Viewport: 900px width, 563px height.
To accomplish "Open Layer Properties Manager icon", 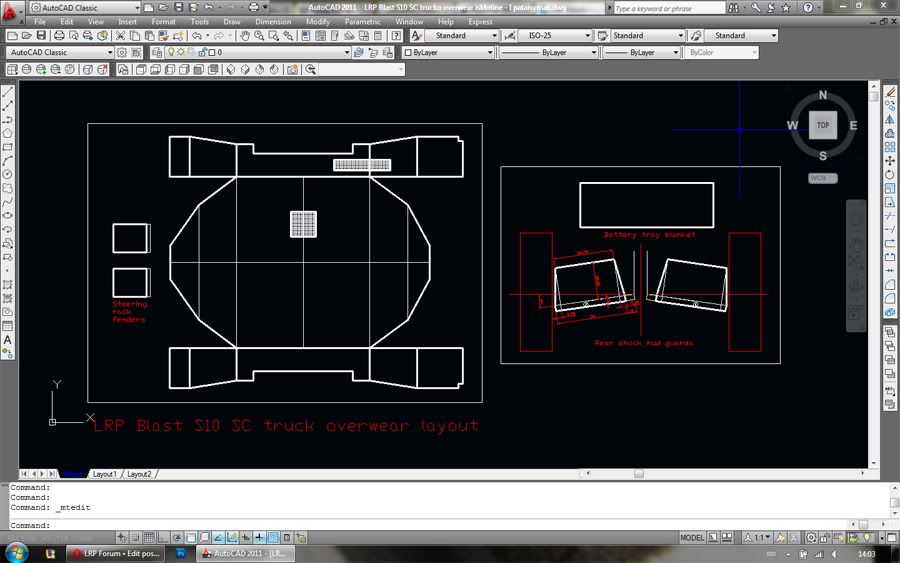I will (x=157, y=52).
